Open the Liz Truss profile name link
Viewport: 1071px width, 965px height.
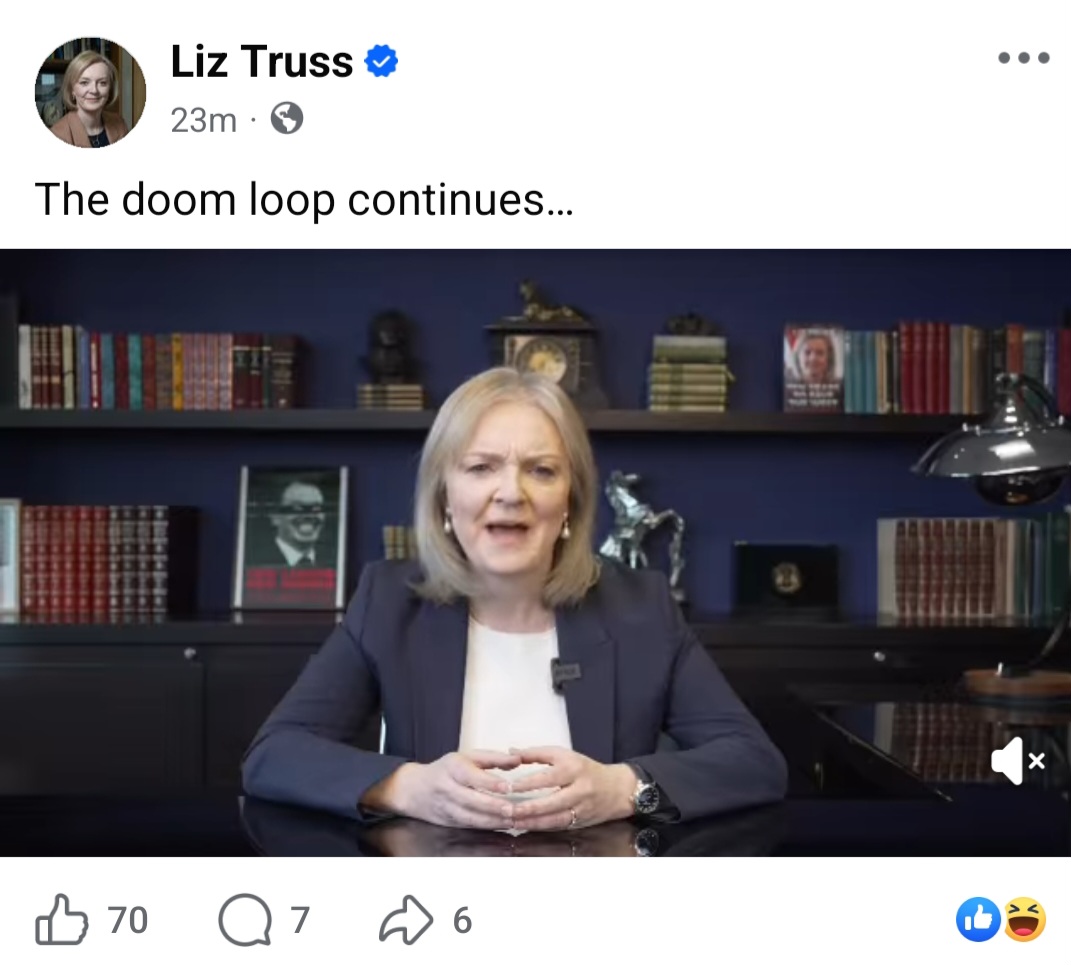click(262, 61)
